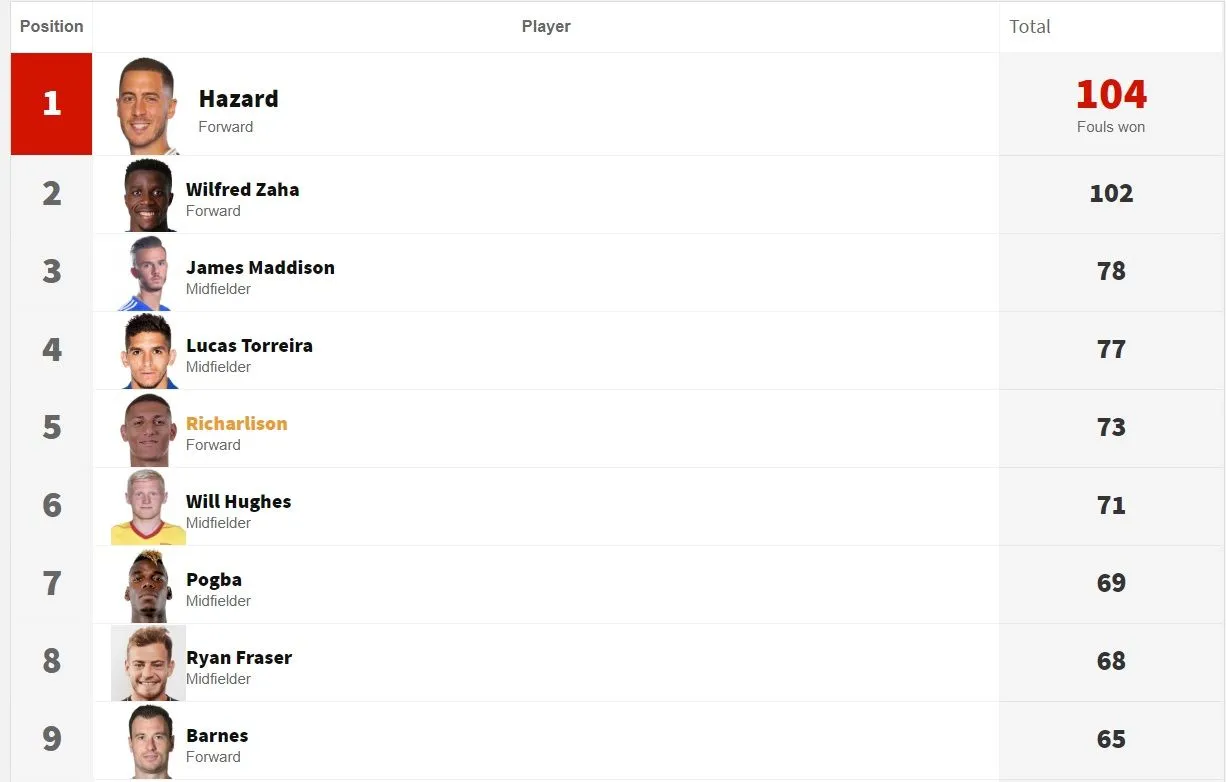This screenshot has width=1226, height=782.
Task: Sort by the Total column header
Action: [1030, 26]
